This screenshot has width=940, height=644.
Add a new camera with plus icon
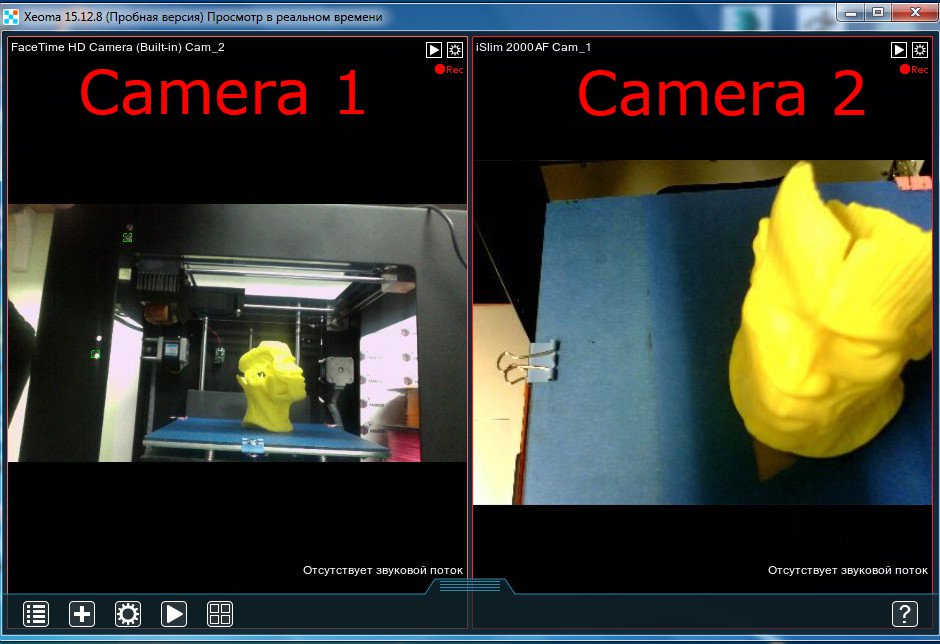(x=82, y=614)
